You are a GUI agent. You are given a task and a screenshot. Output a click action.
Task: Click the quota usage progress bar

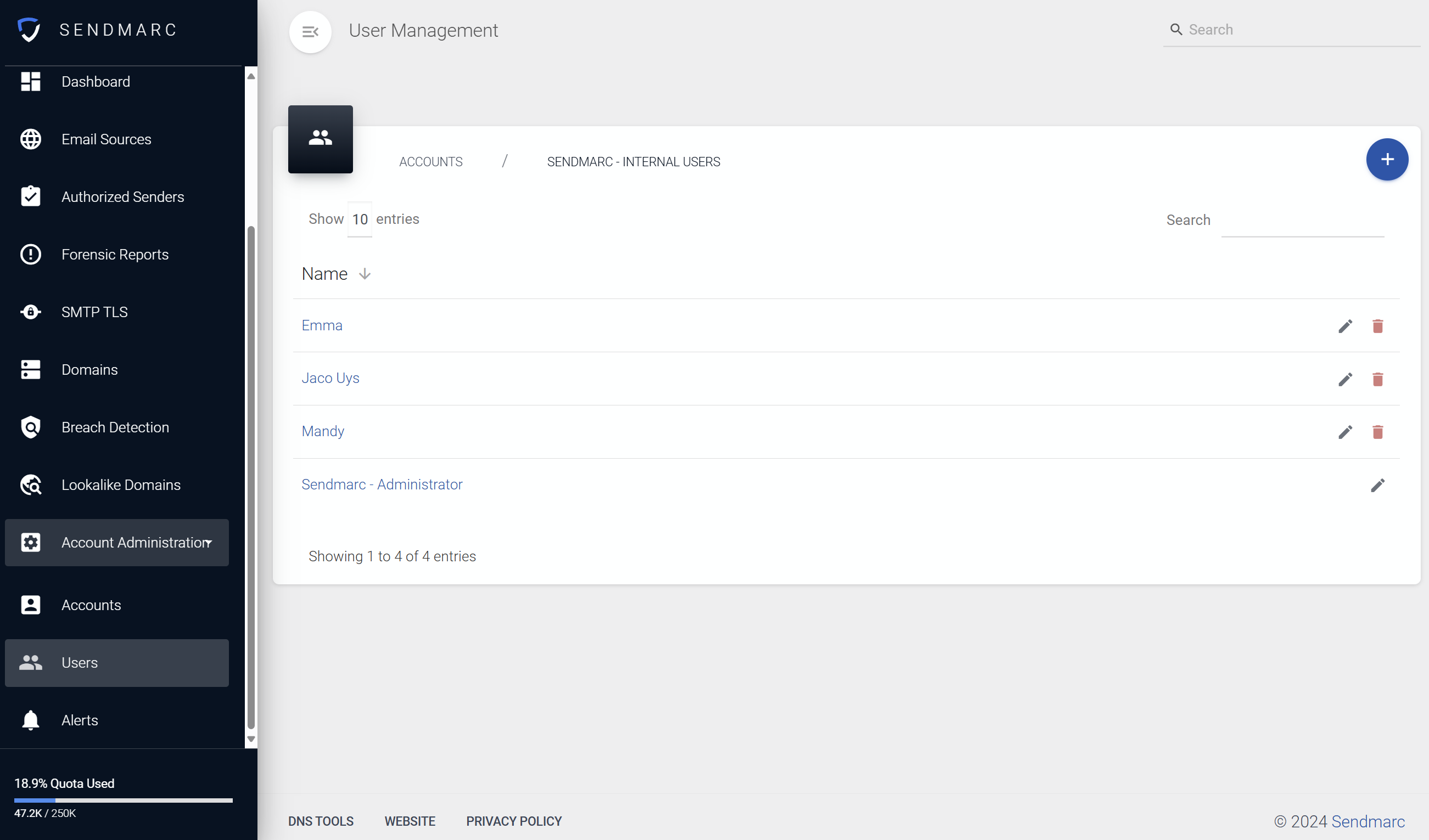tap(122, 800)
